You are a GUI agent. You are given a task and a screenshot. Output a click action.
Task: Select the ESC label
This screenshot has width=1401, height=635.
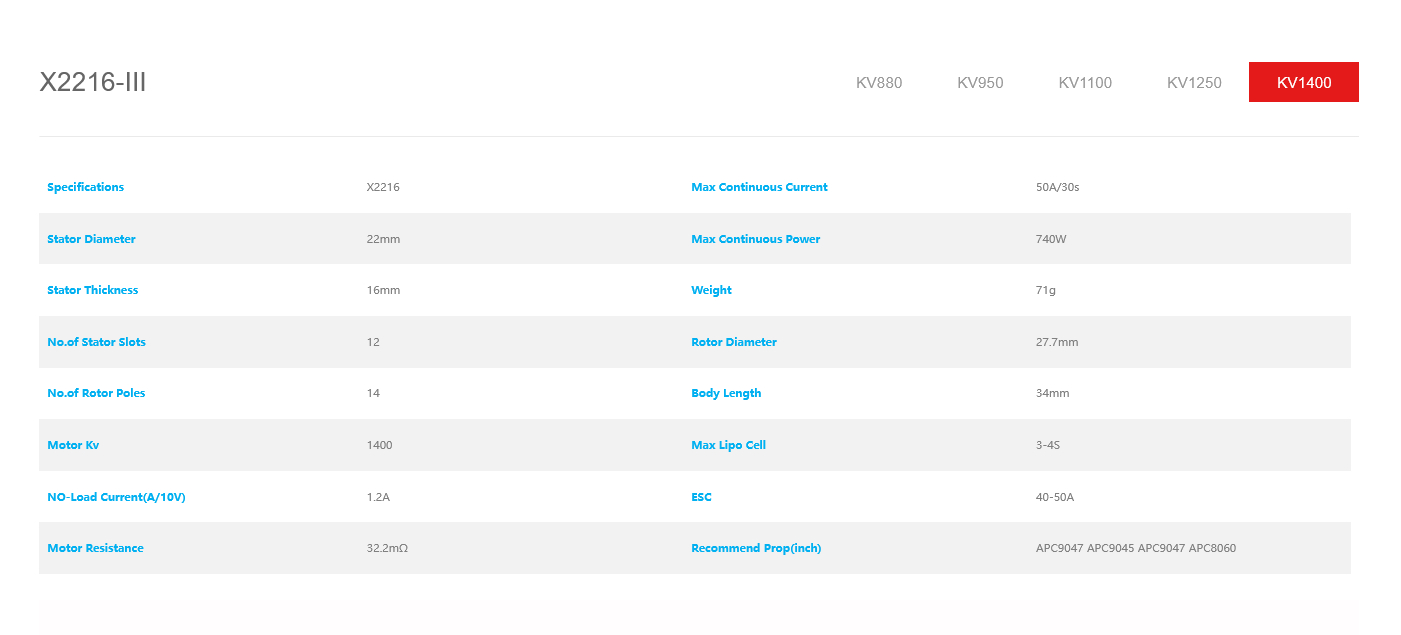tap(701, 497)
